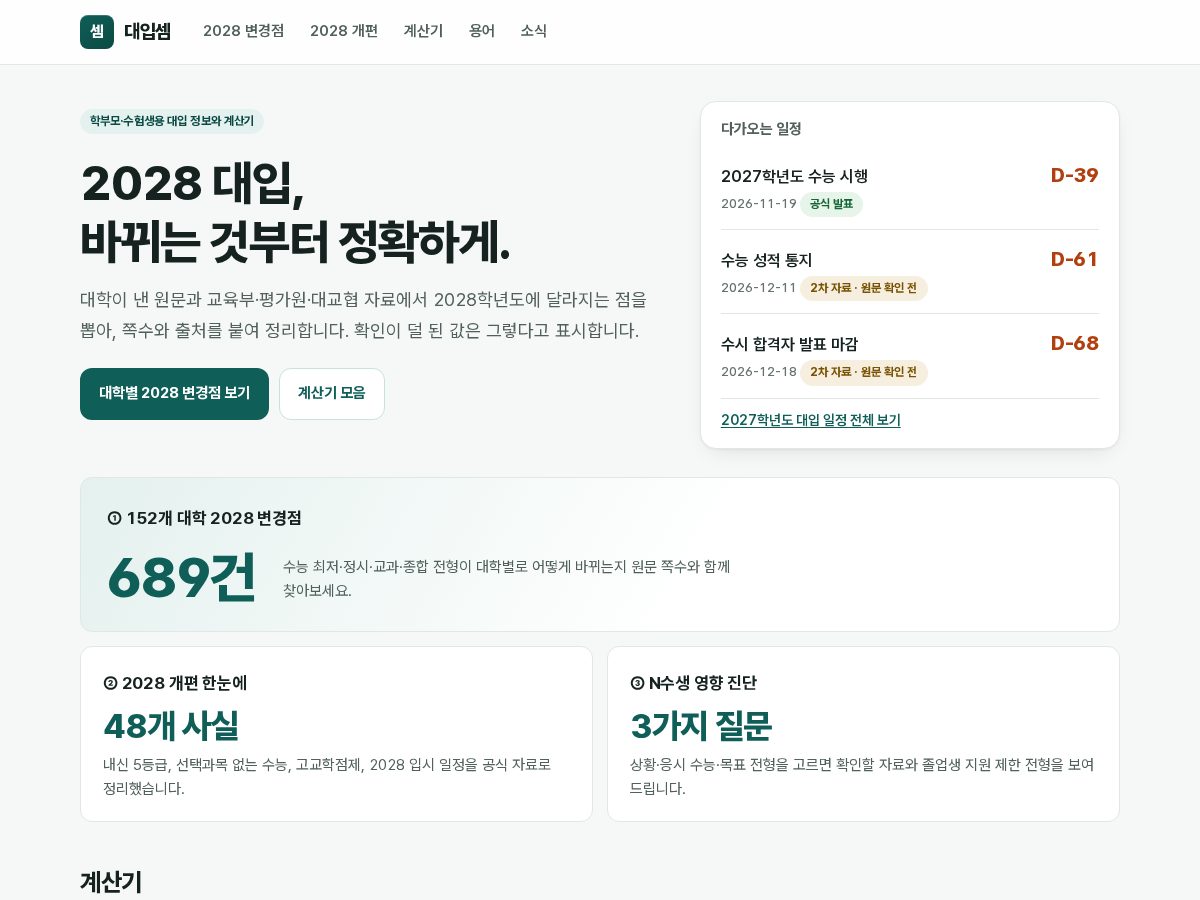Click the 대학별 2028 변경점 보기 button
1200x900 pixels.
pyautogui.click(x=174, y=394)
